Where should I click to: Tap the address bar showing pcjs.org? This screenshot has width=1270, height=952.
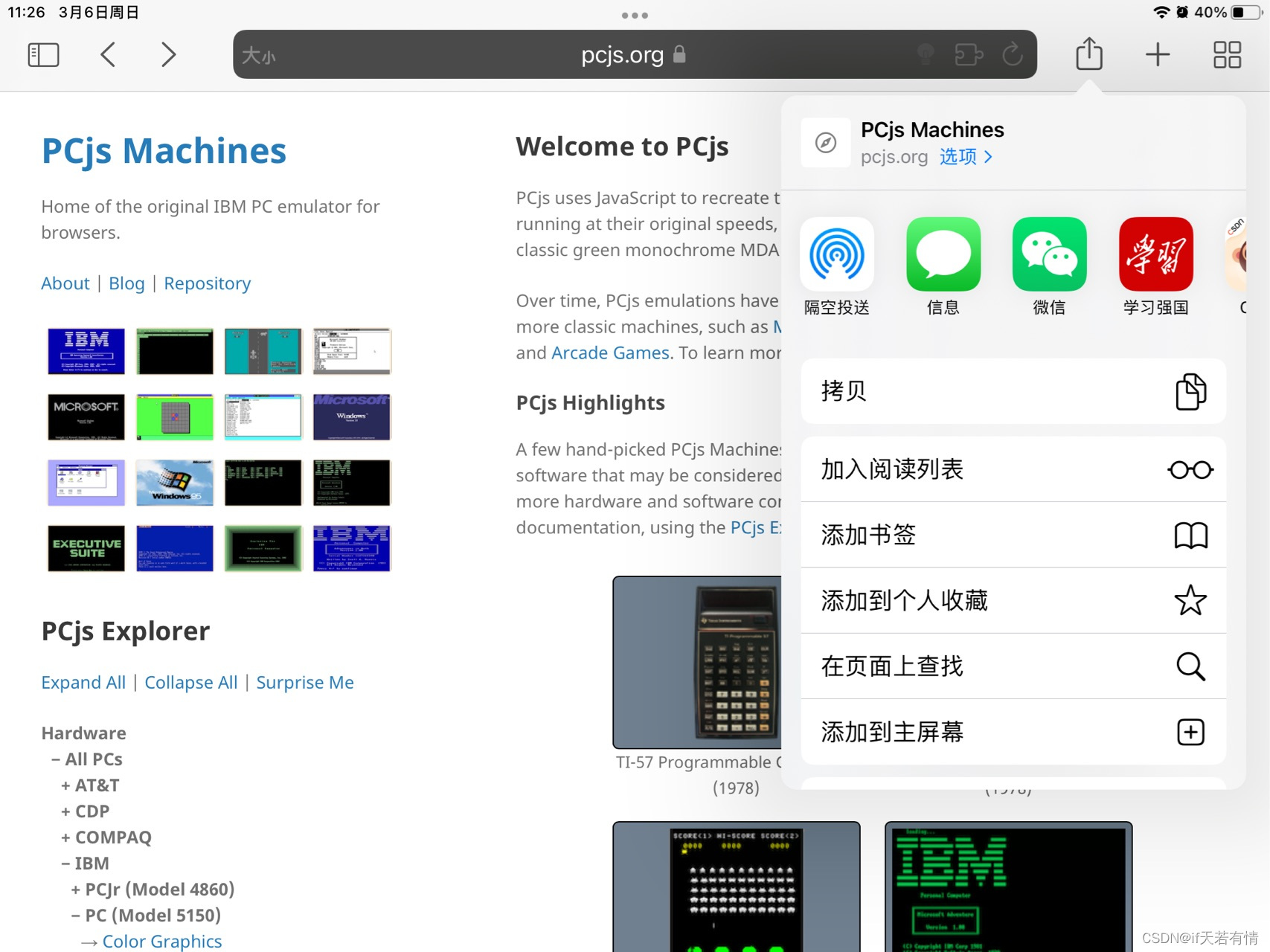[635, 54]
